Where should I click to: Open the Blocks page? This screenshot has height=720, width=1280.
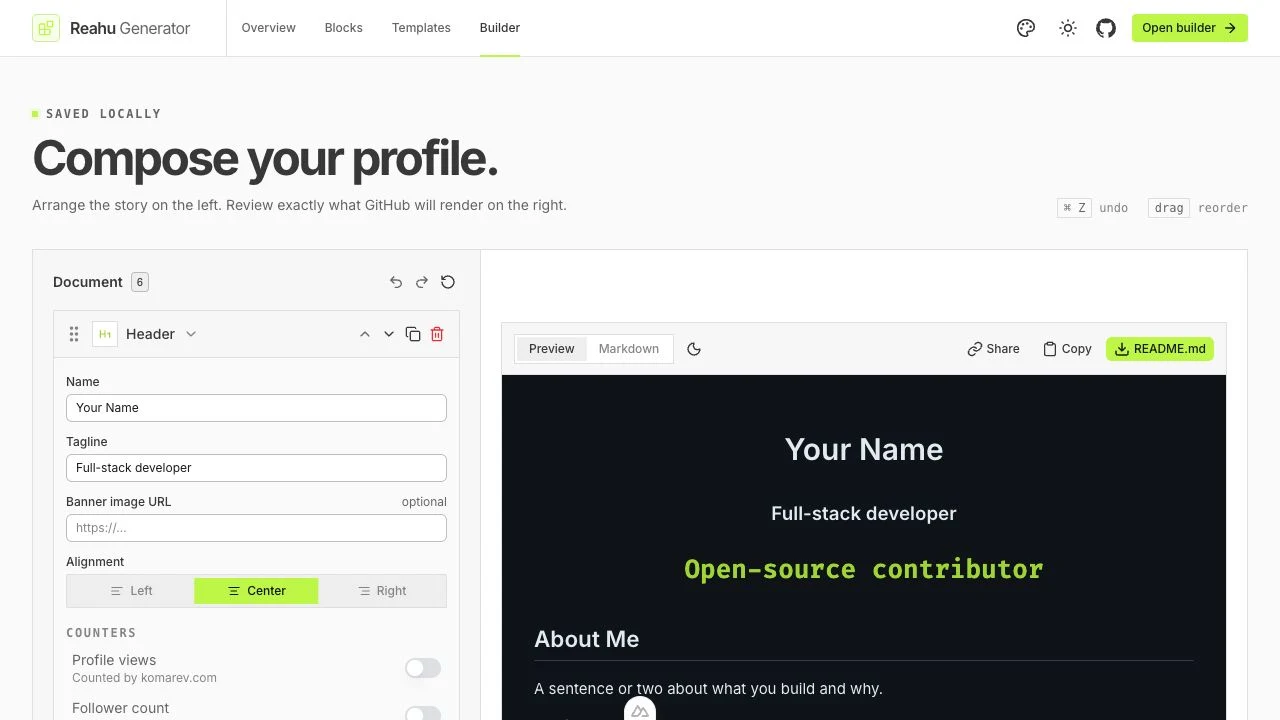344,28
